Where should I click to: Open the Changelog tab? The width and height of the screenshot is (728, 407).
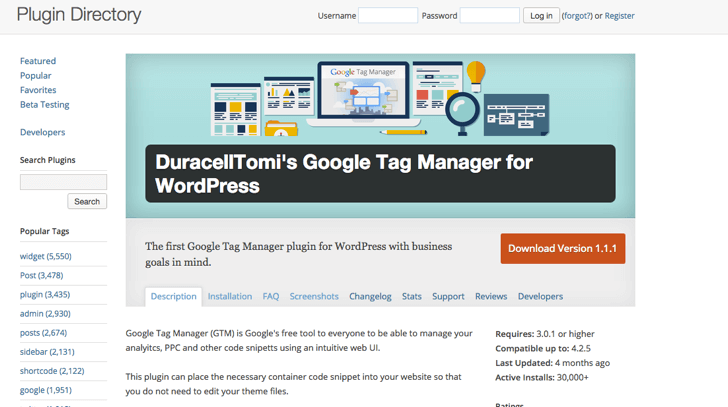(x=370, y=296)
